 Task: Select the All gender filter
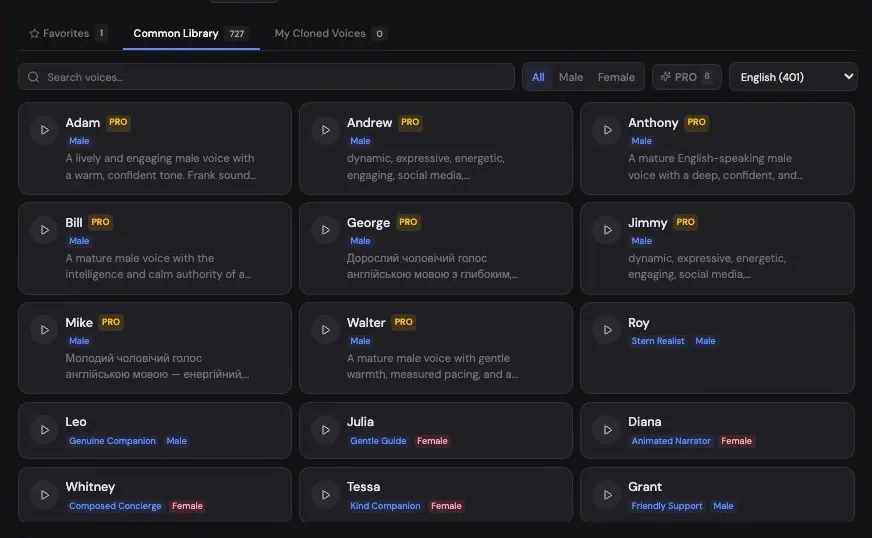click(538, 77)
